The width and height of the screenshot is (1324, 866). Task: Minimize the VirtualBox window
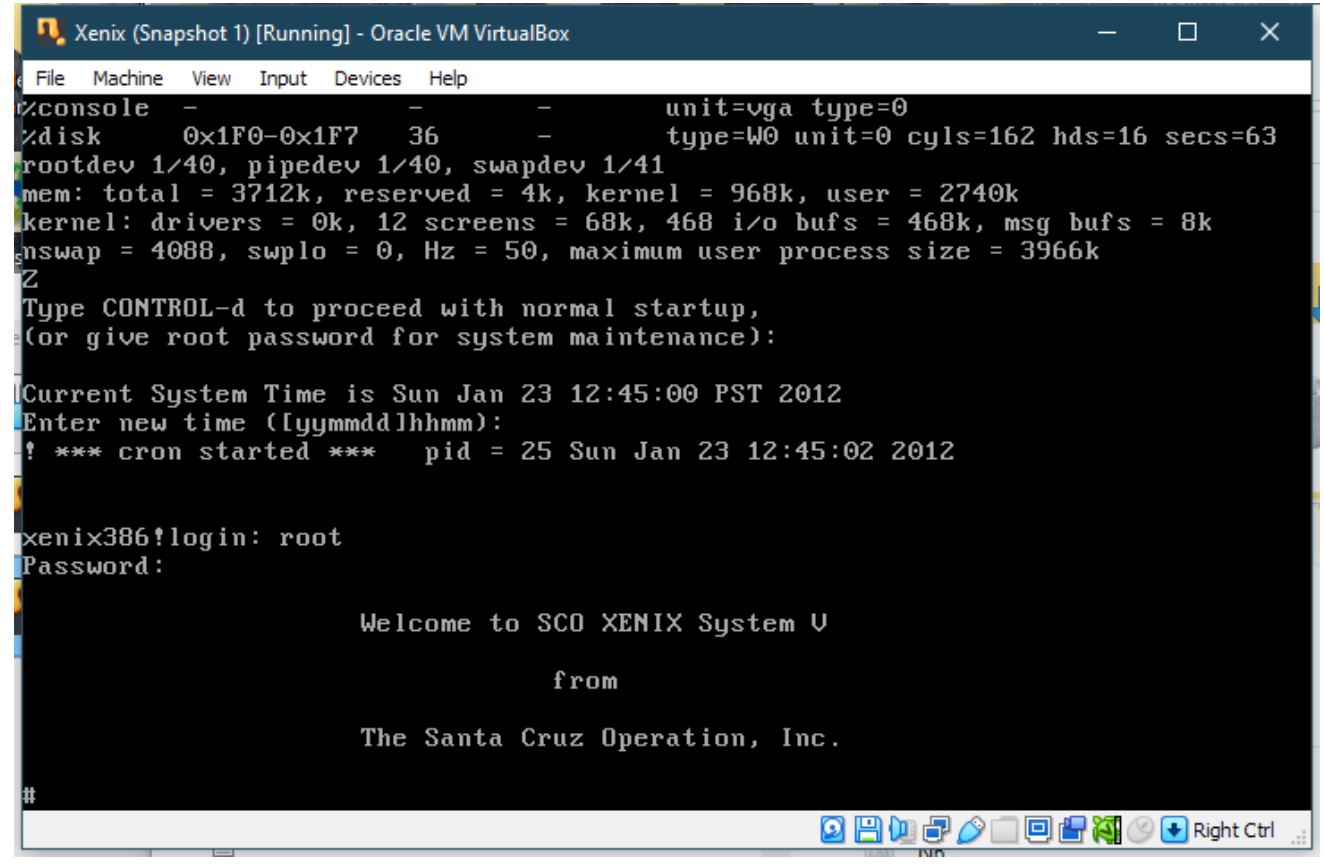[x=1107, y=33]
